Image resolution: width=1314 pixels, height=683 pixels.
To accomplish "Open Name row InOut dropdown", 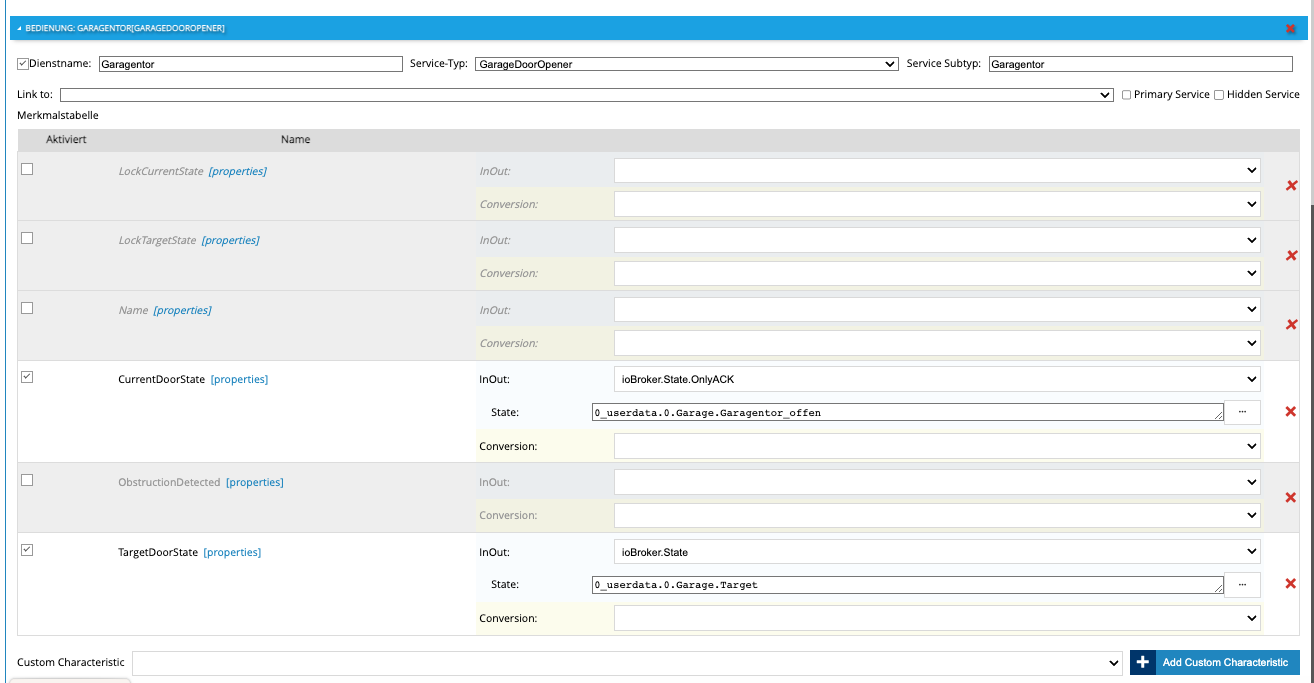I will tap(937, 310).
